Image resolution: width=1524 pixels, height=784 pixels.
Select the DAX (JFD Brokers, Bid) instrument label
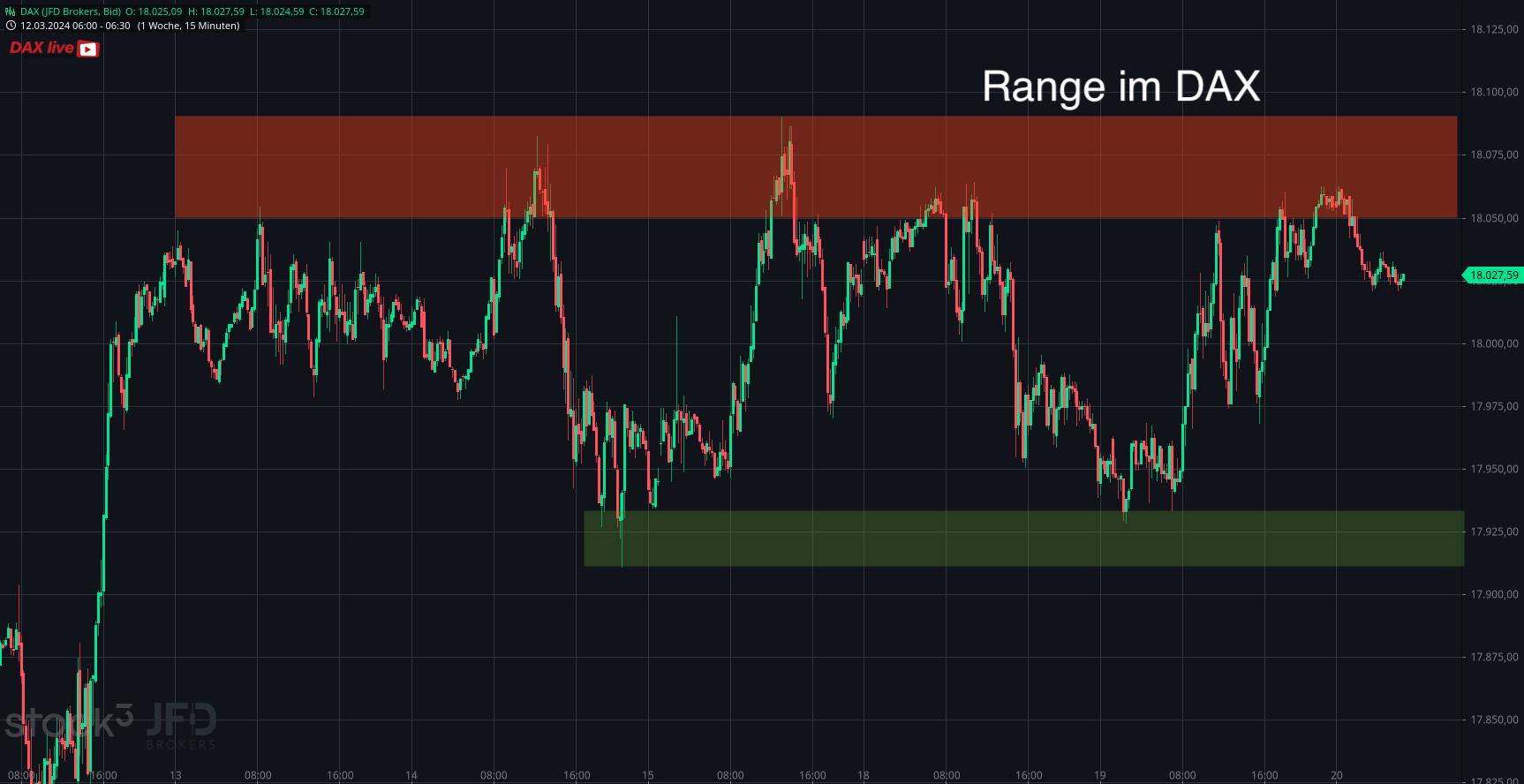coord(71,11)
